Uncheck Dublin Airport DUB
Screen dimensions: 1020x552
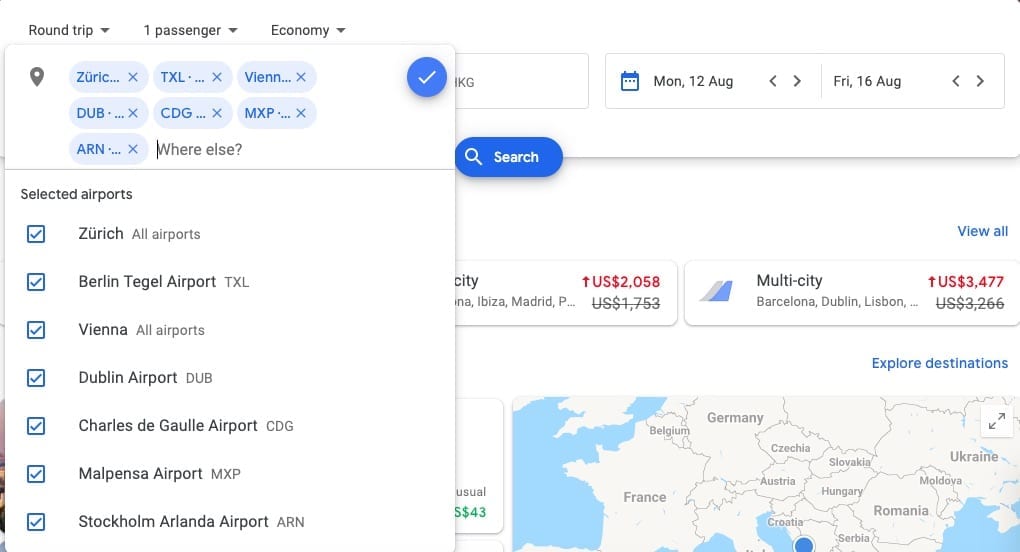tap(36, 378)
